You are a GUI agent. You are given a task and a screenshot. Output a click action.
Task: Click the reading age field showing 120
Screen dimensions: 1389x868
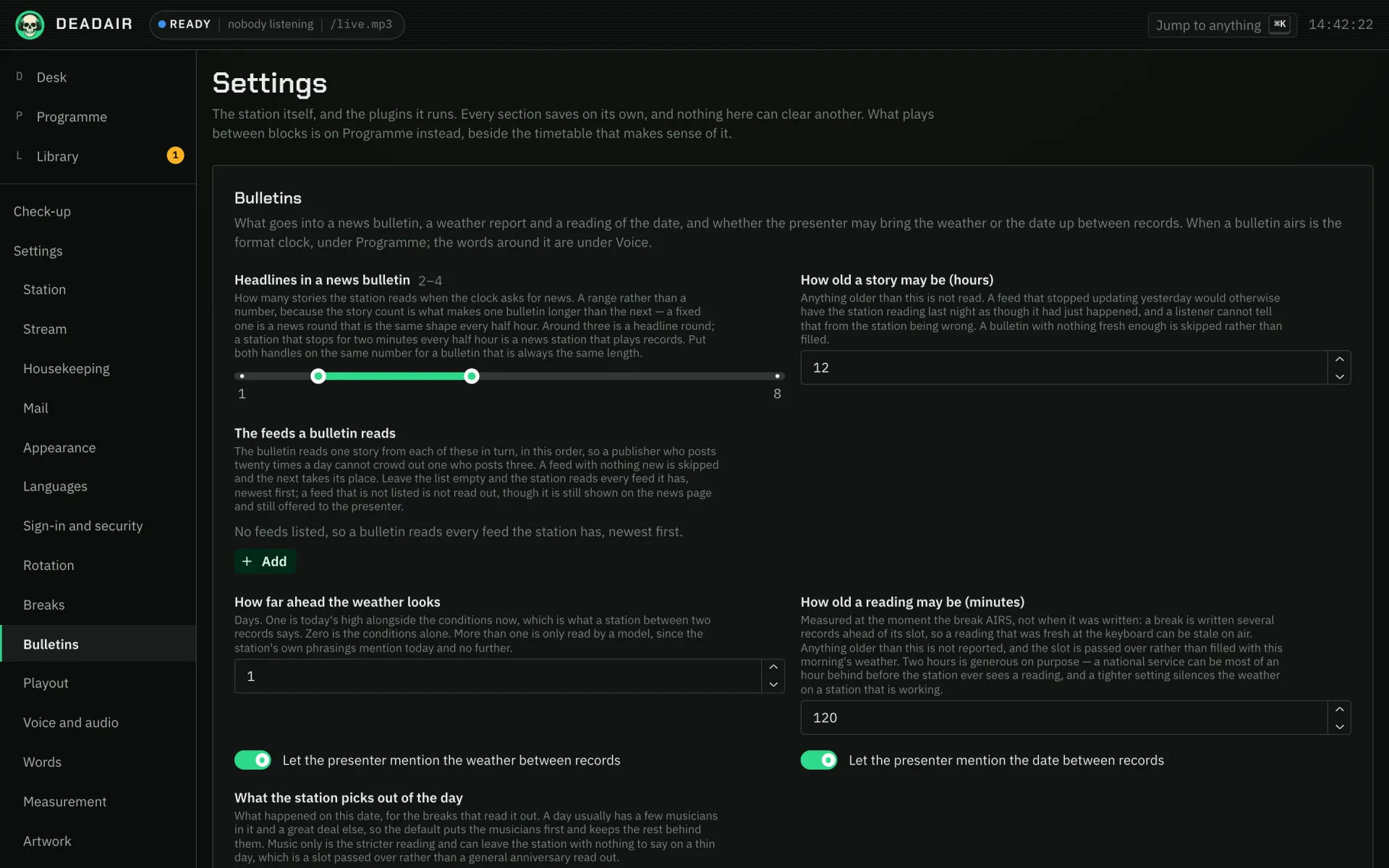point(1064,718)
